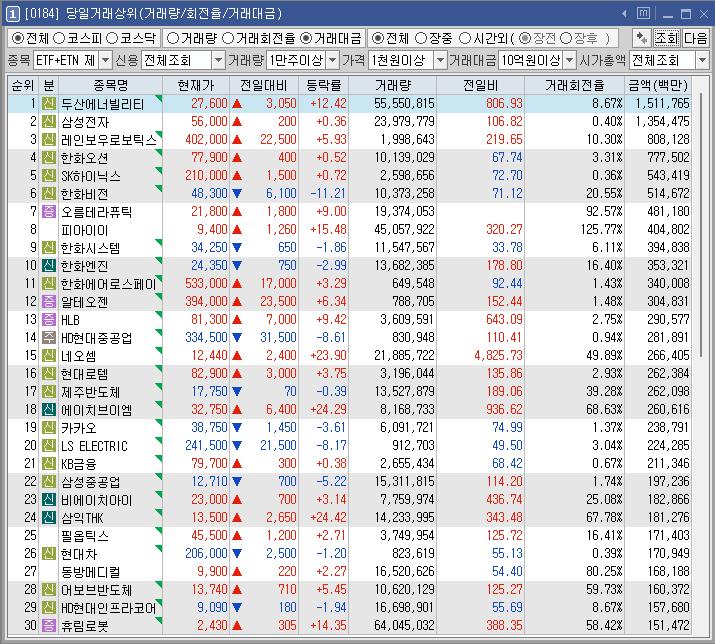Open the 신용 전체조회 dropdown
Screen dimensions: 715x644
tap(219, 60)
